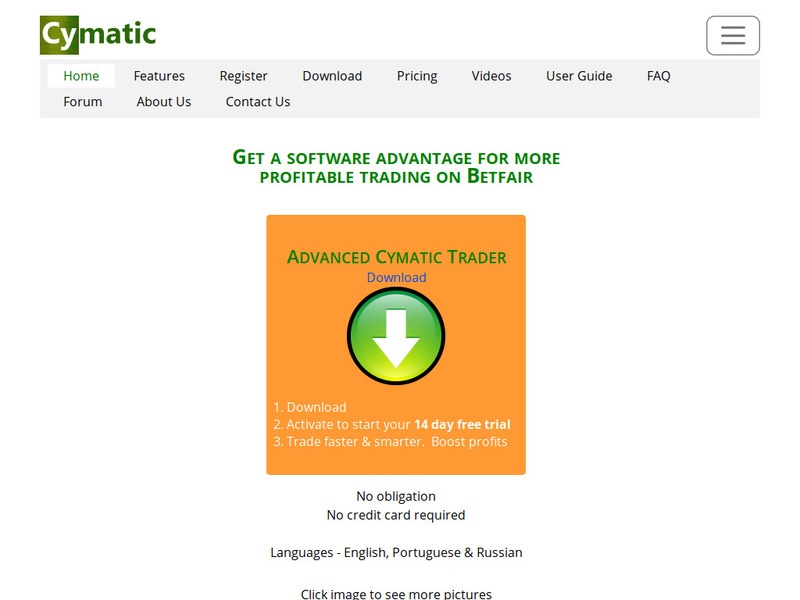
Task: Click the Advanced Cymatic Trader heading
Action: 396,257
